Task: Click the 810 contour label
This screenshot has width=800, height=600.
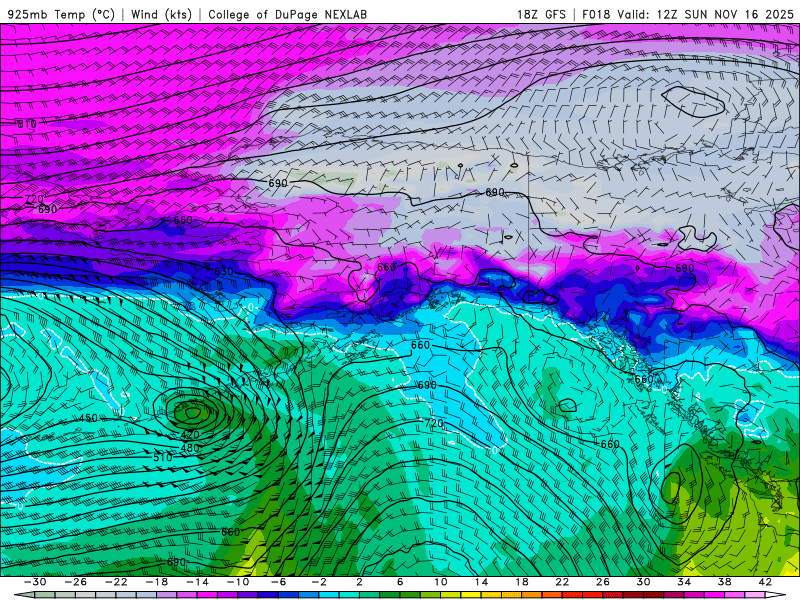Action: click(x=27, y=124)
